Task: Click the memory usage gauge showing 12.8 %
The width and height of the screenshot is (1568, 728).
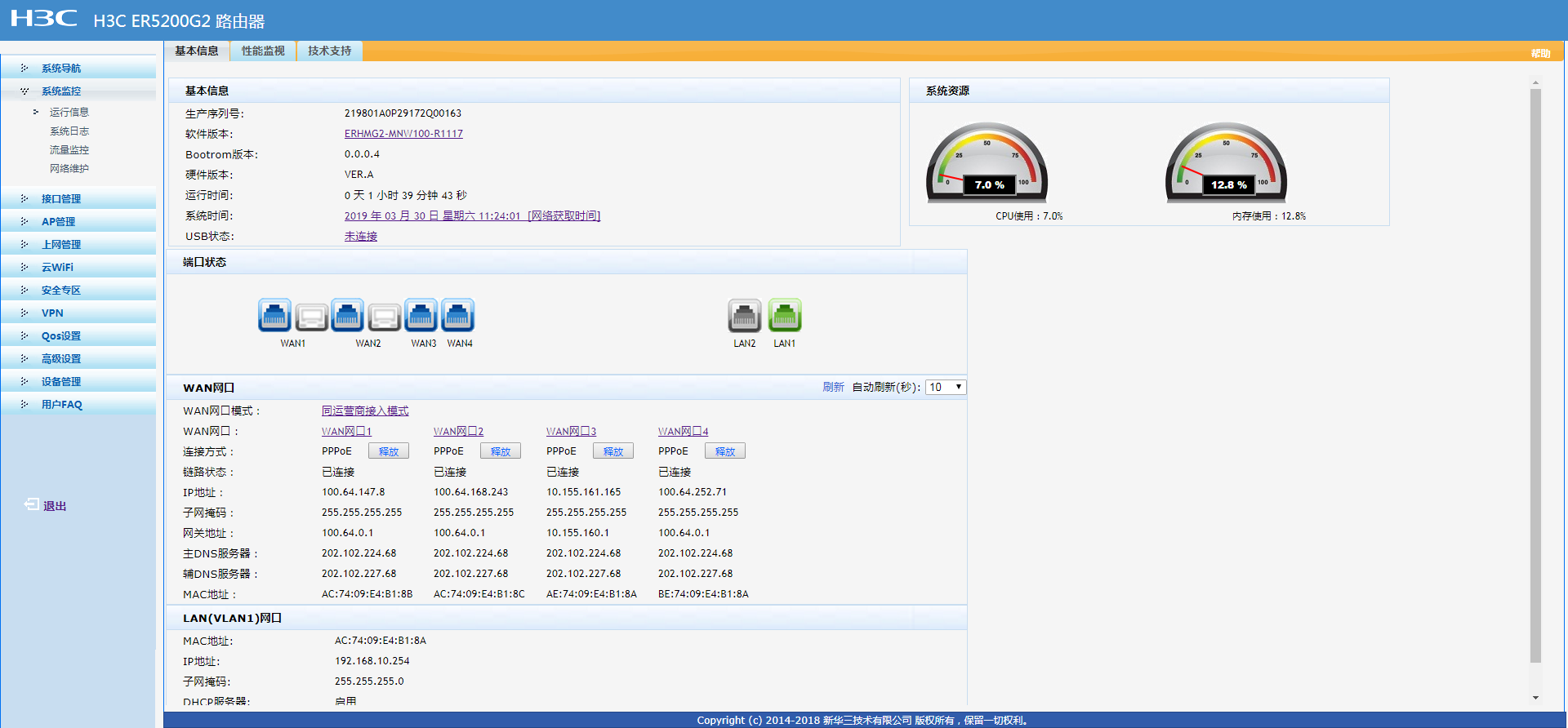Action: point(1226,162)
